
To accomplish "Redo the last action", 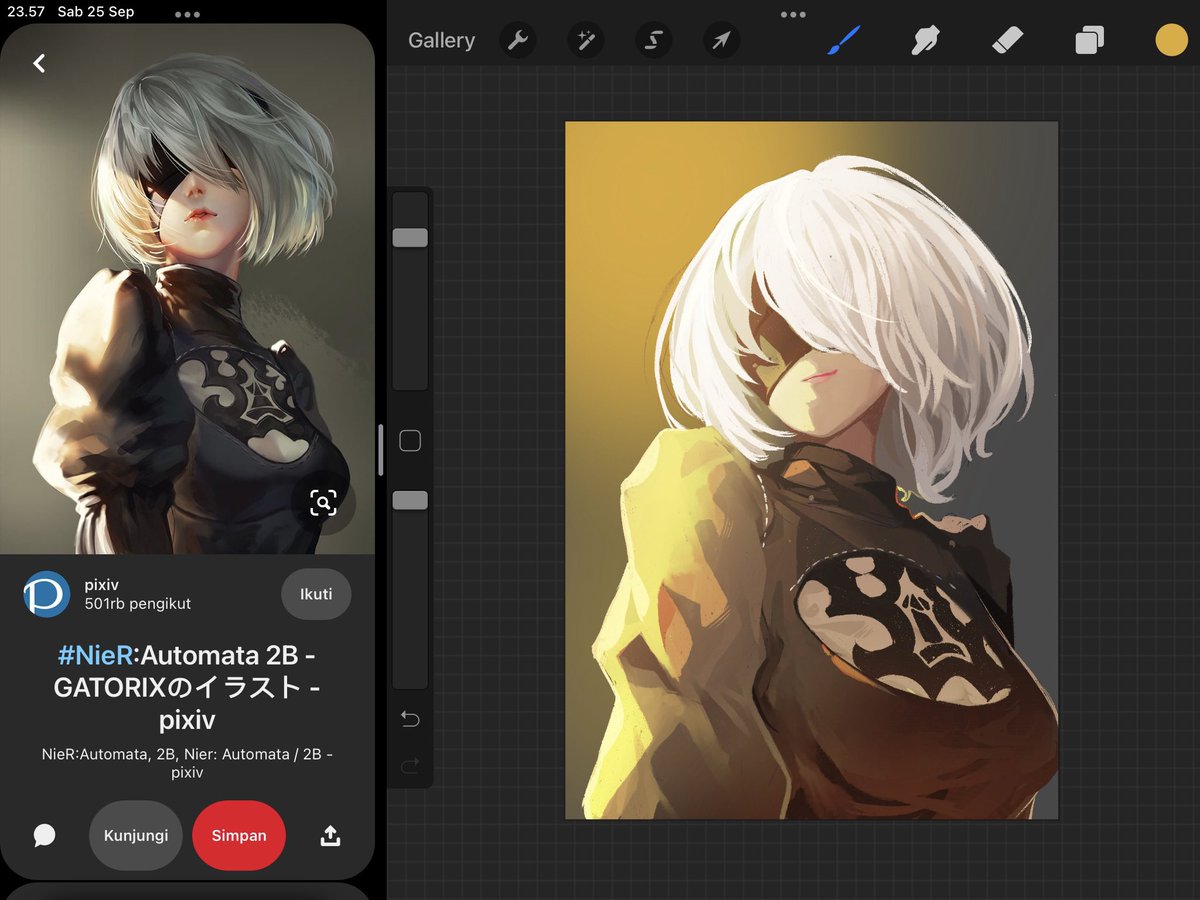I will [410, 766].
